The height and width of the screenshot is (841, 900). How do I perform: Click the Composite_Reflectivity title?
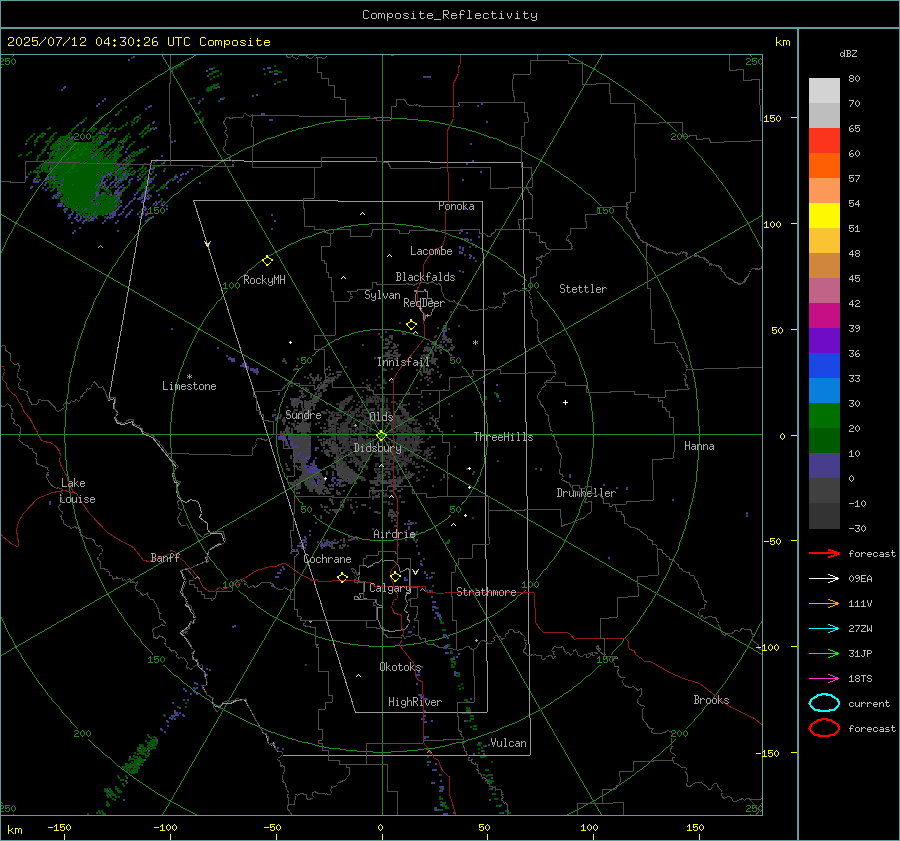coord(449,15)
